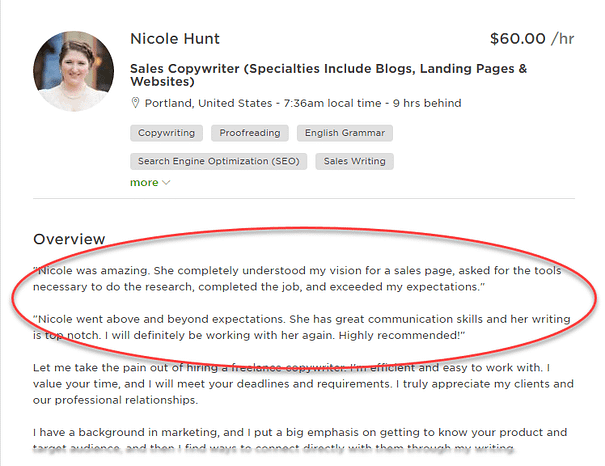This screenshot has height=466, width=605.
Task: Click the location pin icon beside Portland
Action: click(136, 104)
